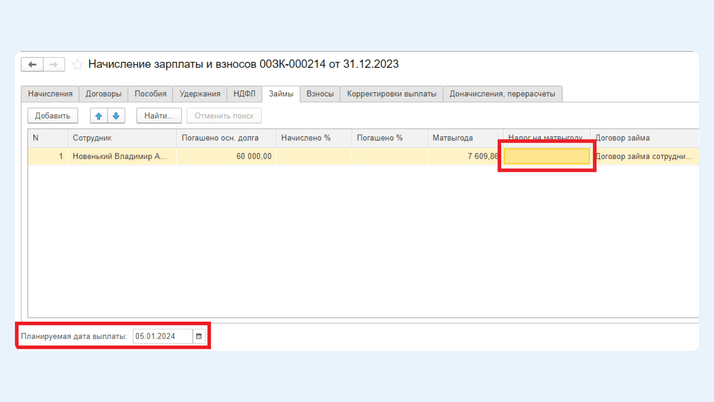Click the Отменить поиск button
The image size is (714, 402).
224,116
